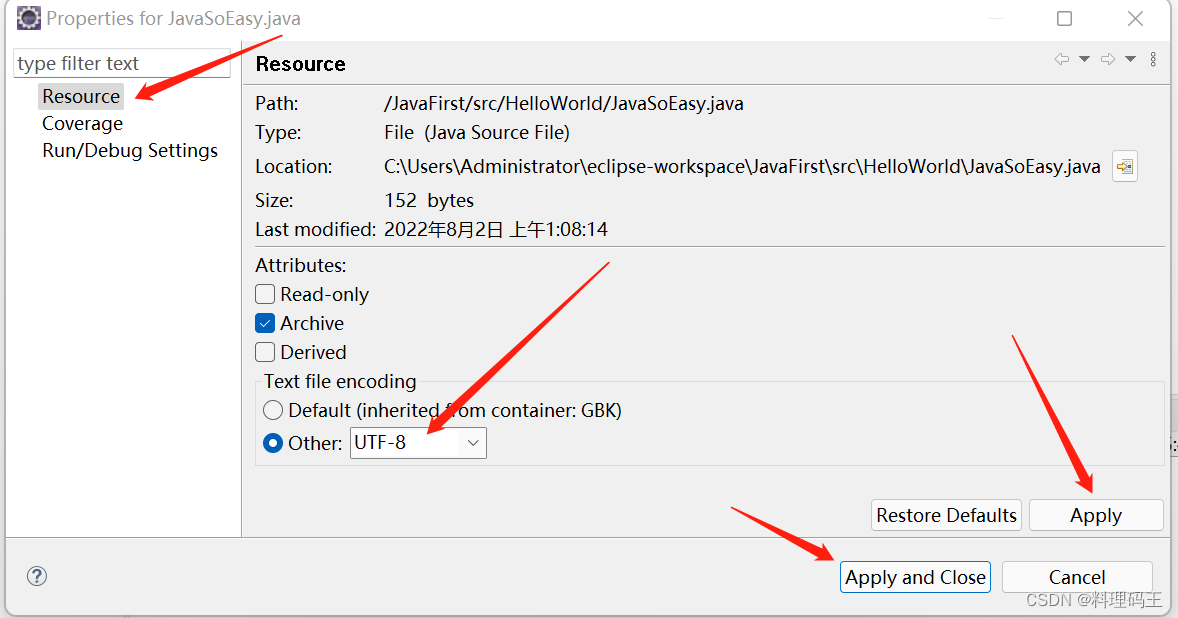Choose the Other encoding radio button
Image resolution: width=1178 pixels, height=618 pixels.
273,443
